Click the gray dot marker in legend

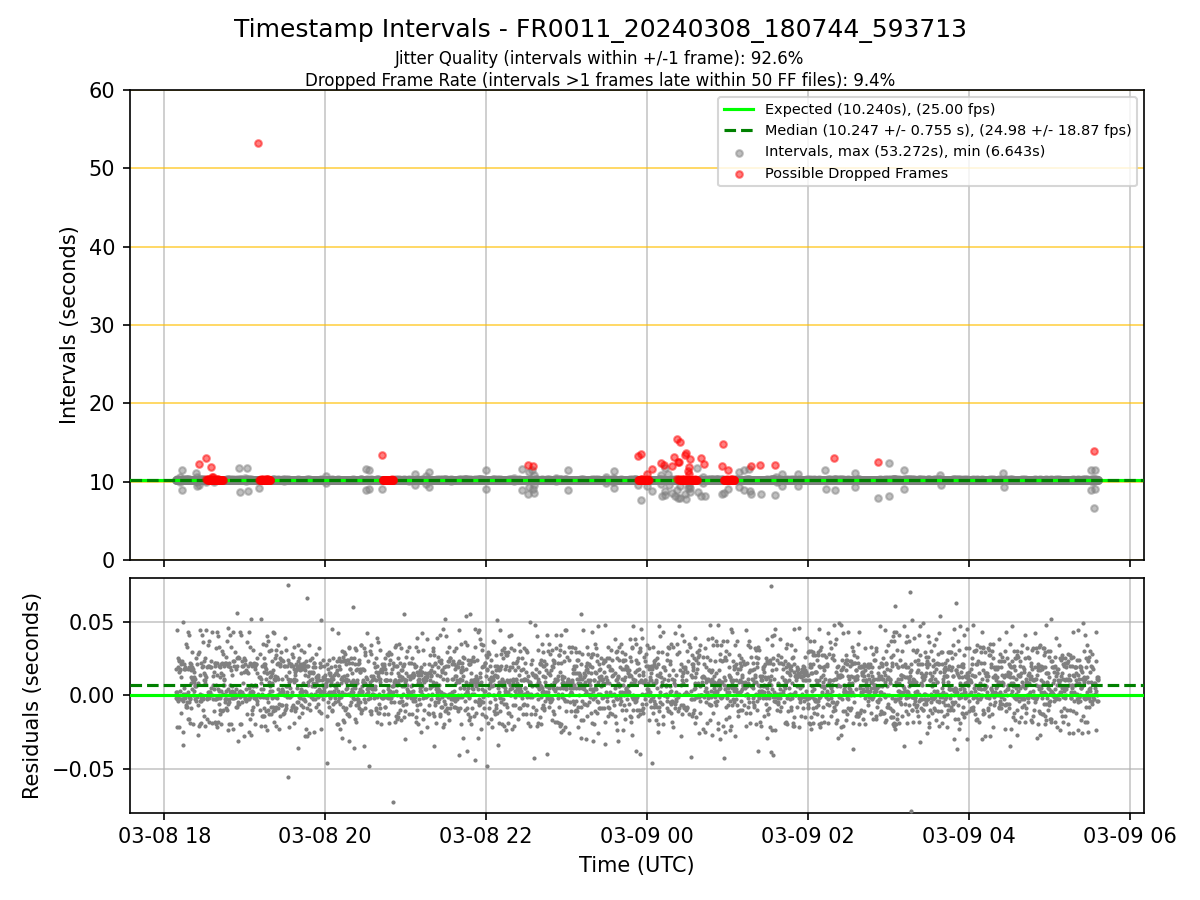739,152
